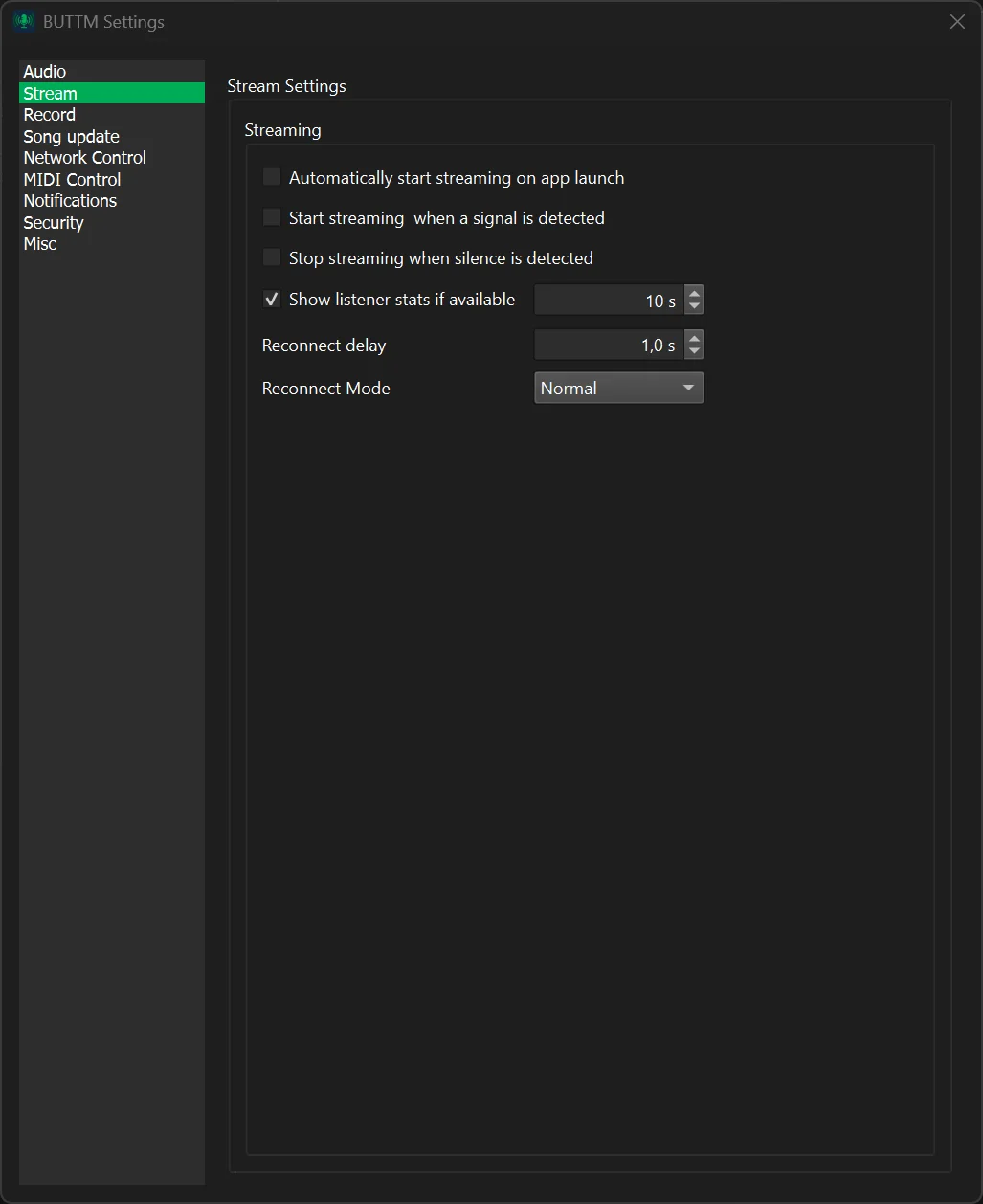Viewport: 983px width, 1204px height.
Task: Open the Audio settings section
Action: [44, 71]
